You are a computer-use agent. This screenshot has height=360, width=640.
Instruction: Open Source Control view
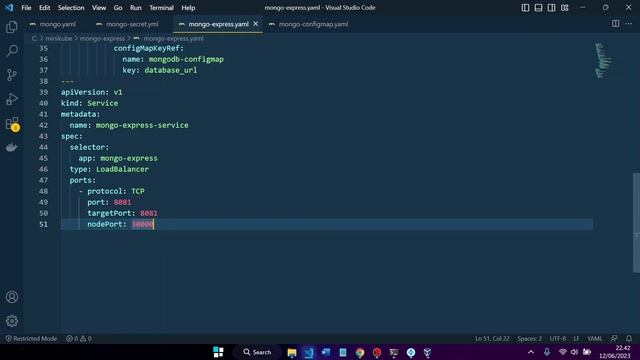point(12,75)
